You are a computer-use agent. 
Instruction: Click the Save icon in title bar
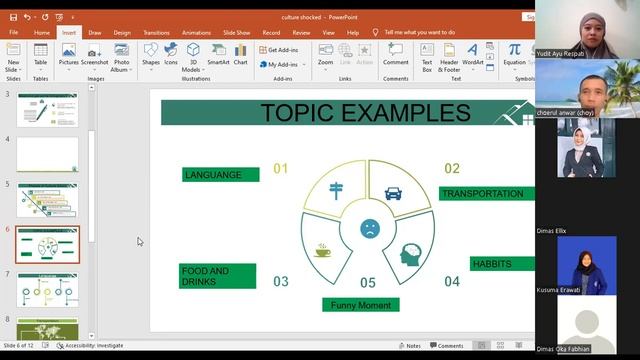tap(13, 17)
